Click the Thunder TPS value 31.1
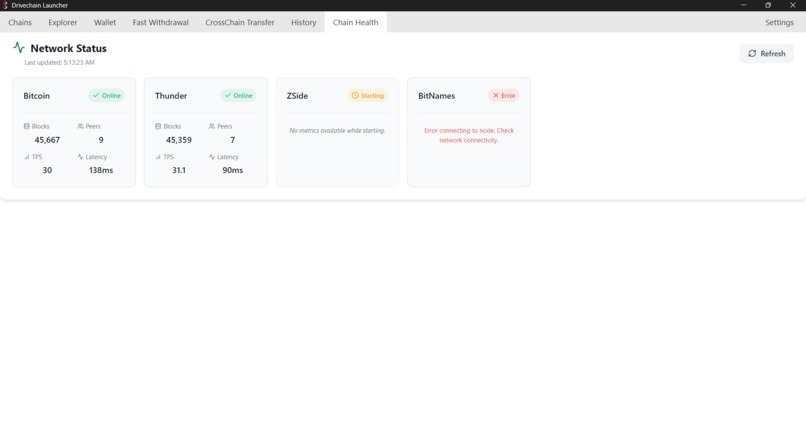This screenshot has width=806, height=425. pos(179,170)
